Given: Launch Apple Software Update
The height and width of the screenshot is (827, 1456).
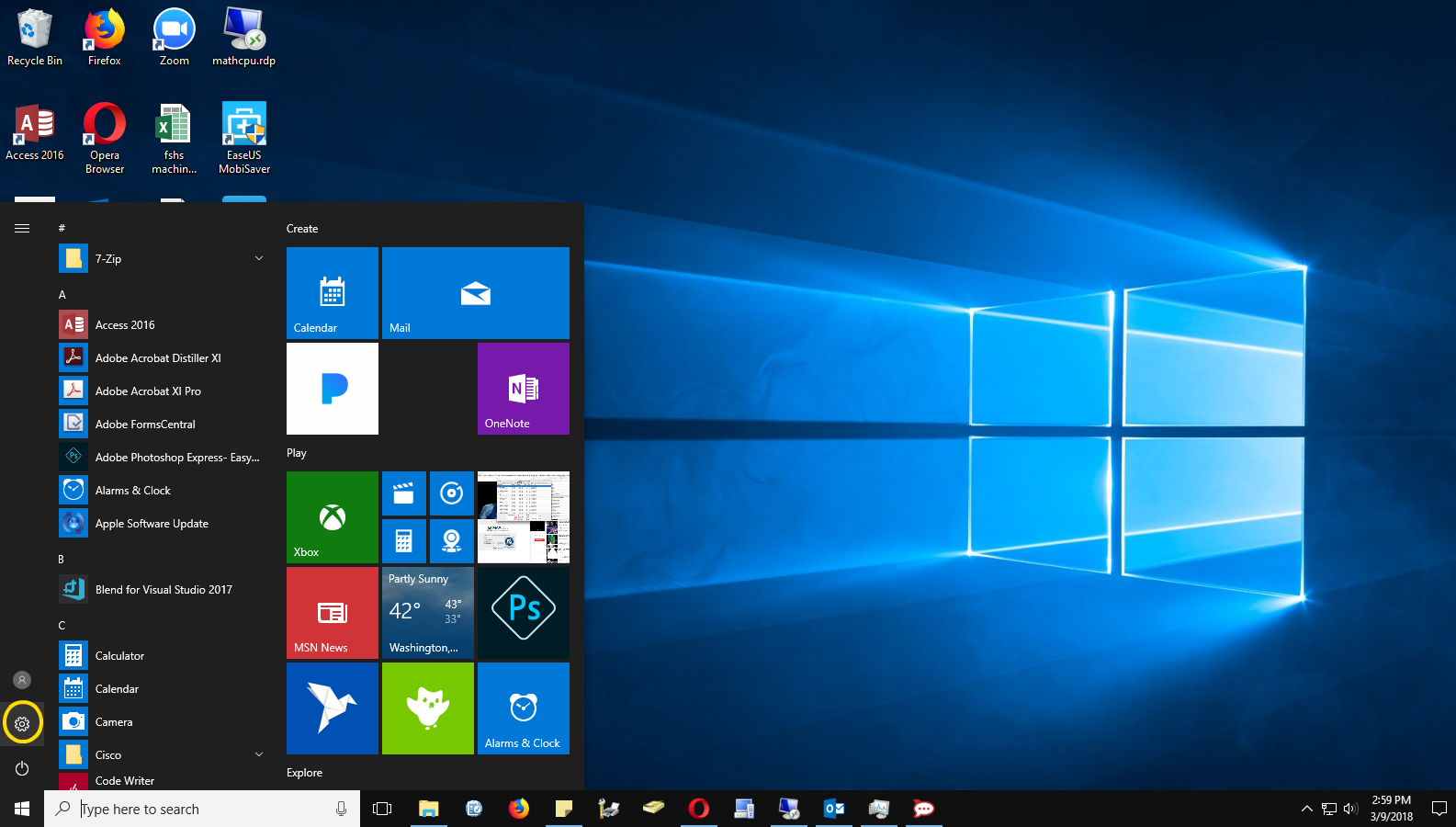Looking at the screenshot, I should [x=164, y=524].
